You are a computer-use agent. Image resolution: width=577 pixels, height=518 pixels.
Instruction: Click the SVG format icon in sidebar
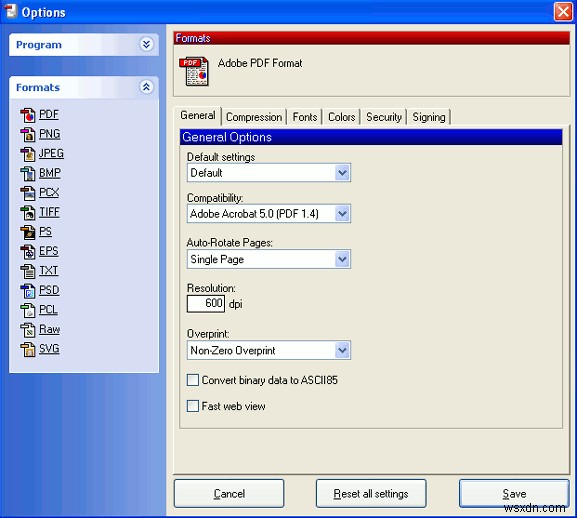tap(28, 349)
